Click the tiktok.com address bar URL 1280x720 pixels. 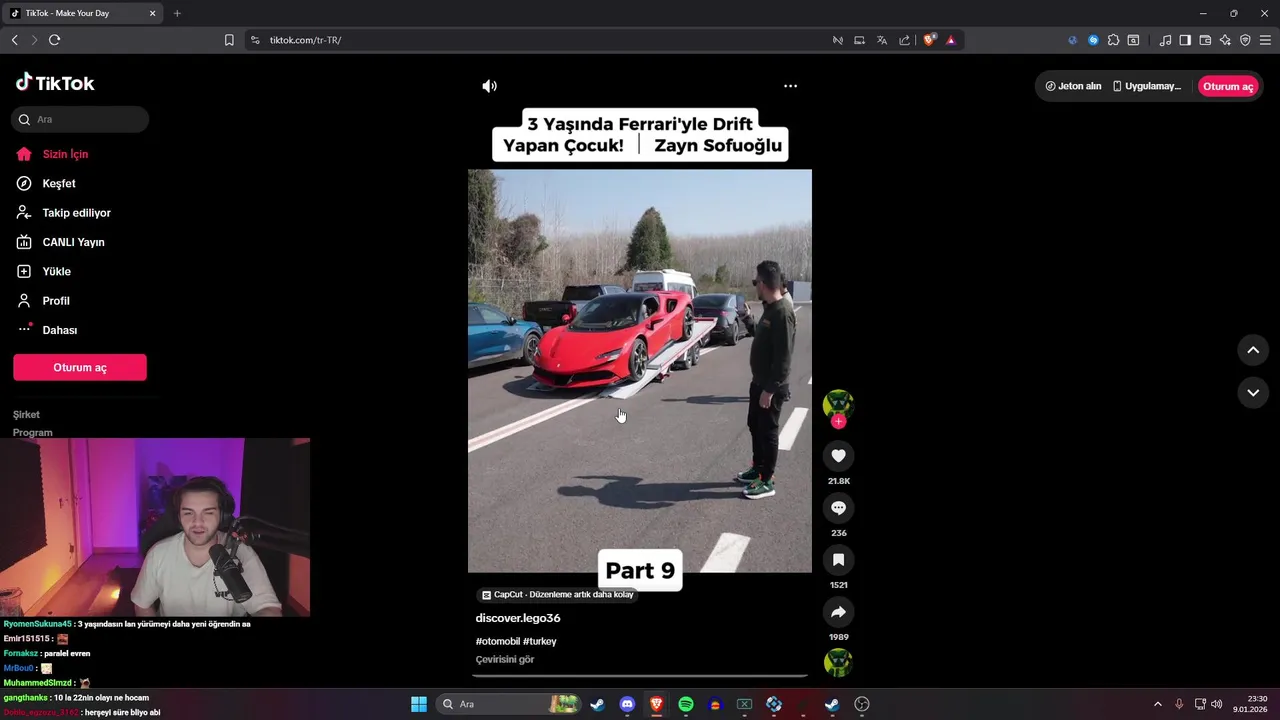coord(305,40)
